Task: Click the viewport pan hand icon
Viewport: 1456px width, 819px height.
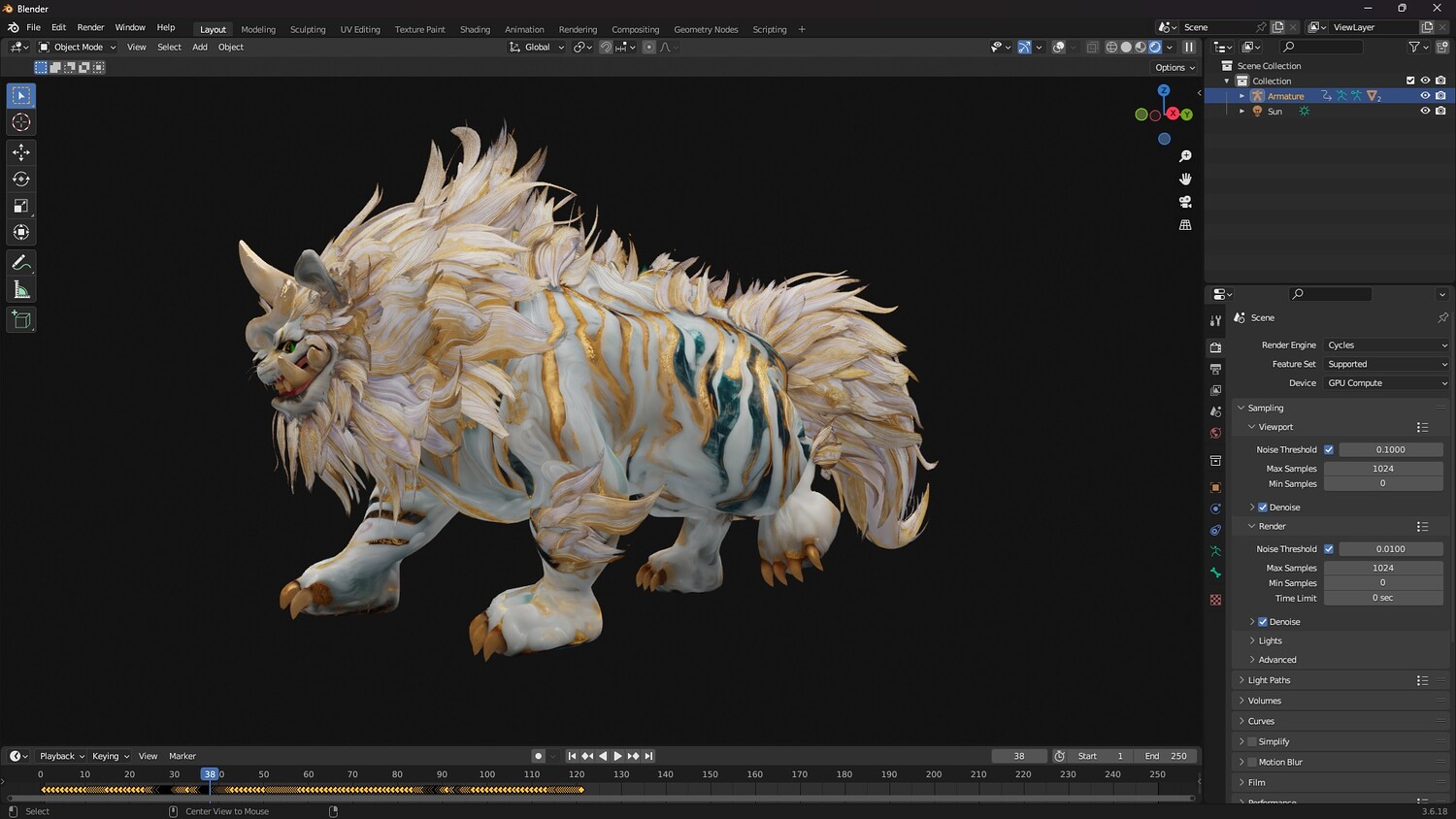Action: [x=1185, y=179]
